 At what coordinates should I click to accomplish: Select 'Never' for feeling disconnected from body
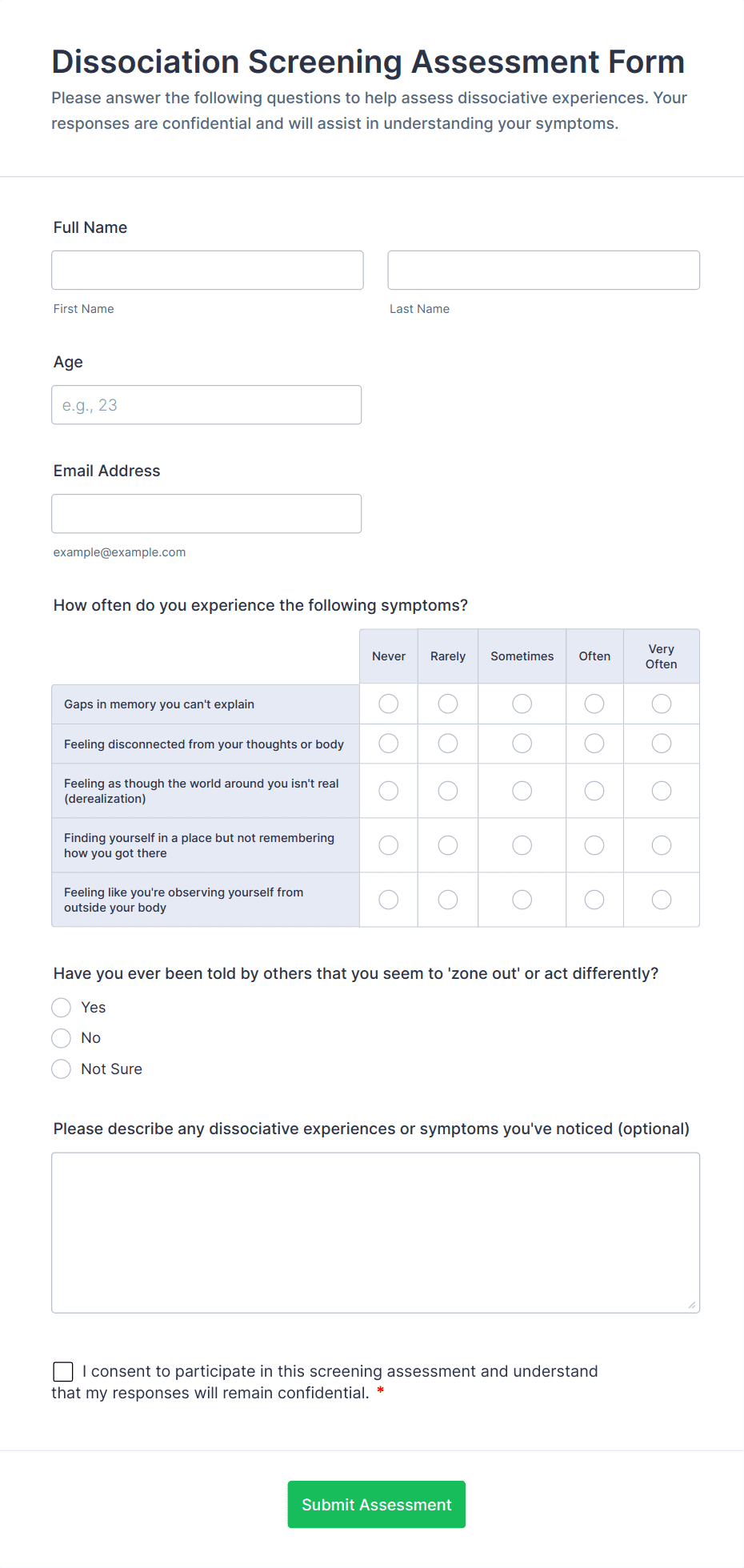[x=388, y=743]
